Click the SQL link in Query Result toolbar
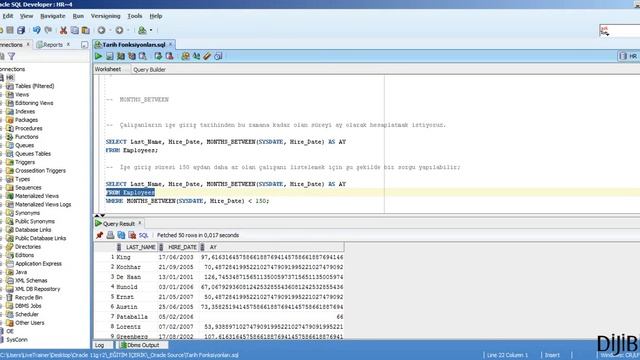640x360 pixels. click(143, 236)
